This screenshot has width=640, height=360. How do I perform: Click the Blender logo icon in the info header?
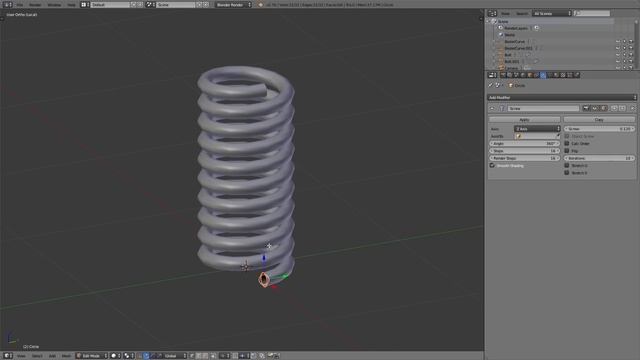point(260,4)
